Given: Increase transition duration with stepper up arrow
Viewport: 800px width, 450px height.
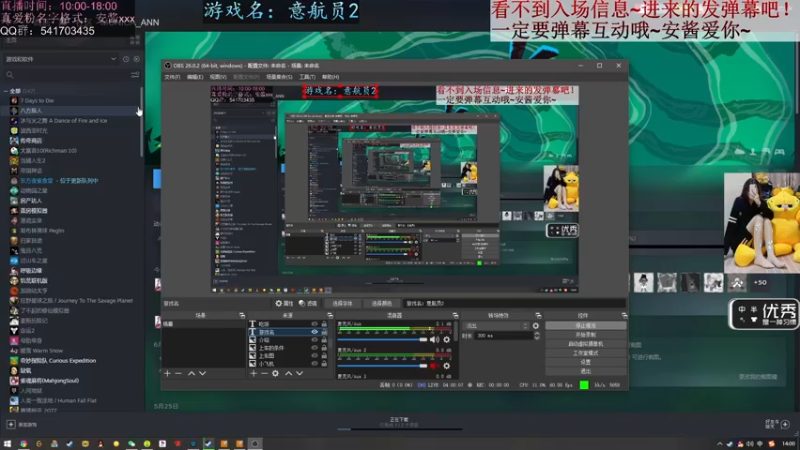Looking at the screenshot, I should click(537, 334).
